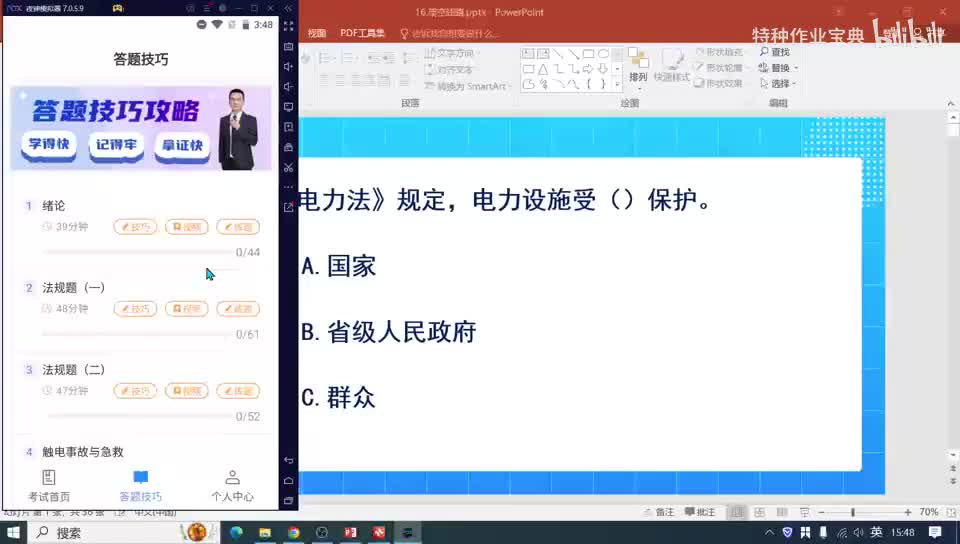
Task: Click the 拿证快 banner button
Action: point(182,146)
